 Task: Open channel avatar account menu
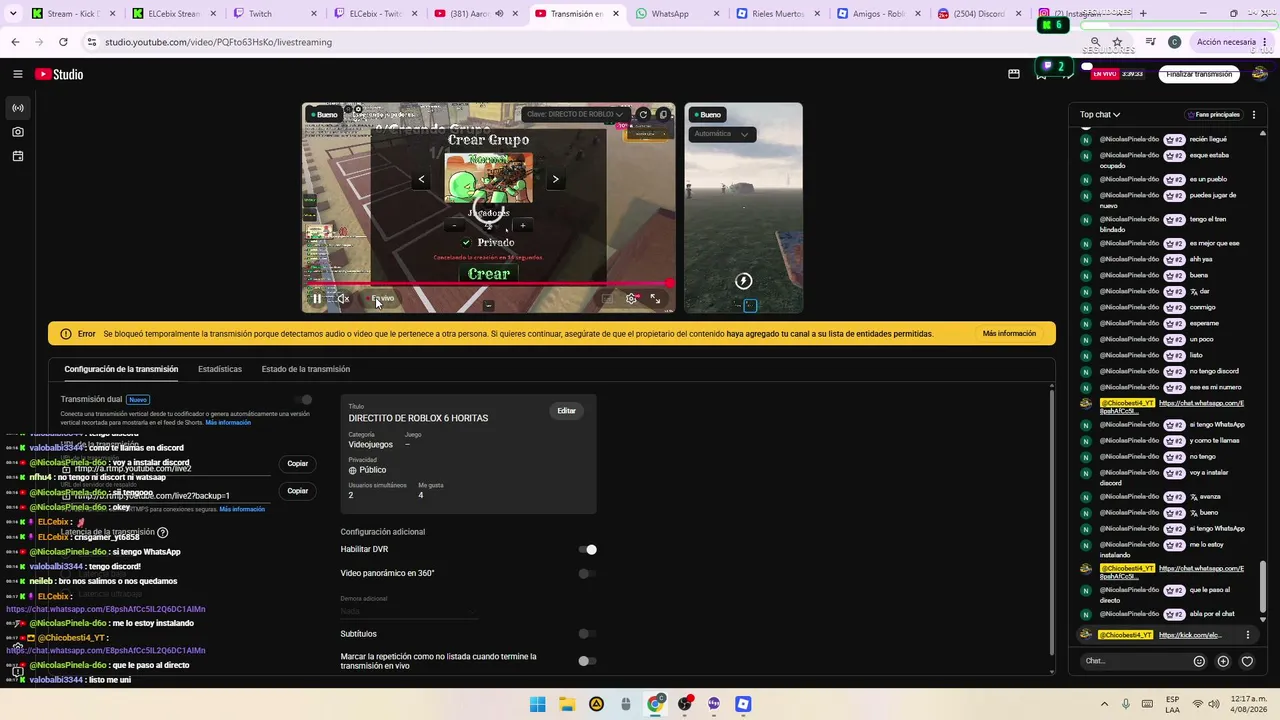1260,74
